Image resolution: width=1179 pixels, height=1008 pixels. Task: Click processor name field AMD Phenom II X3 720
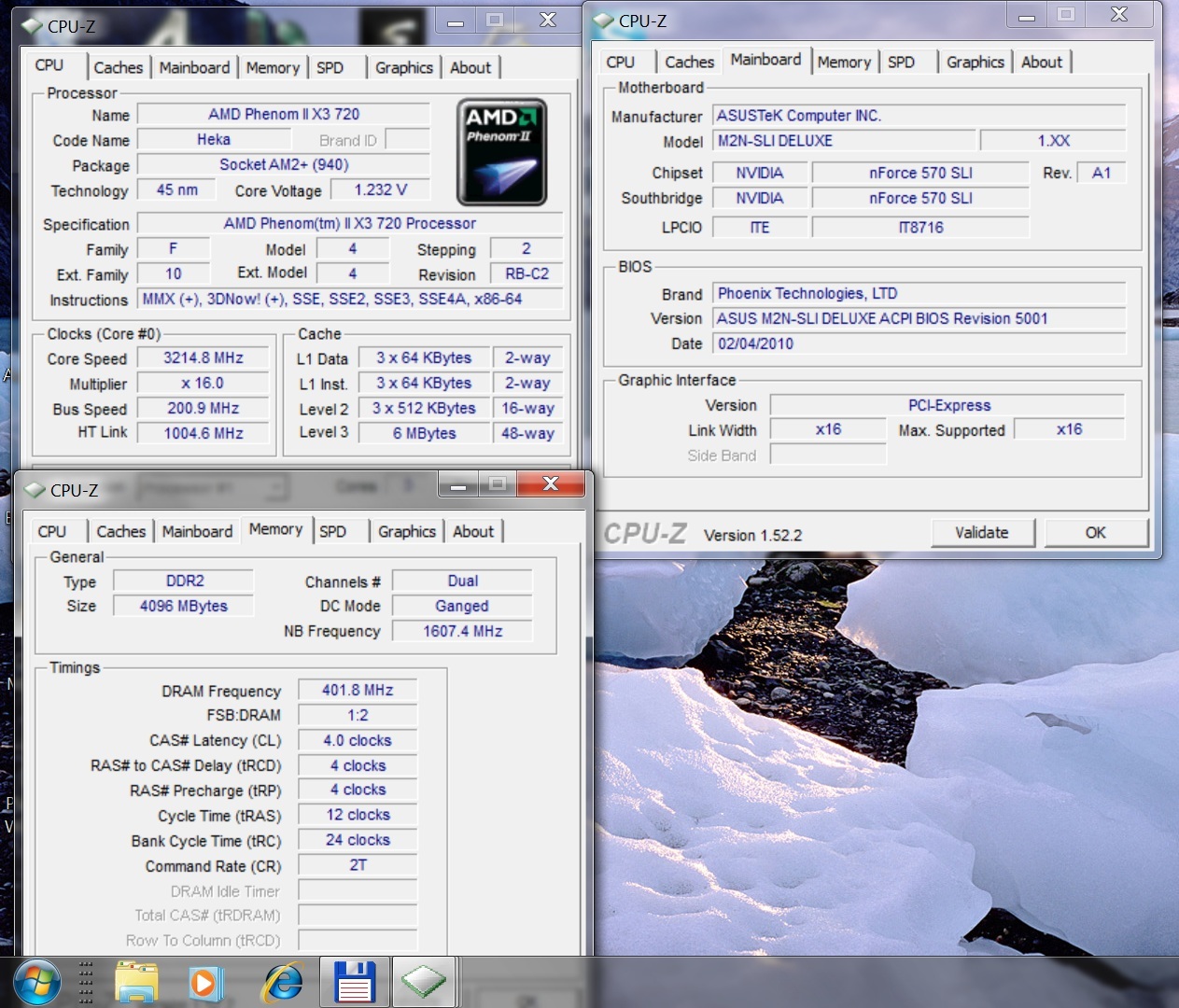click(284, 114)
